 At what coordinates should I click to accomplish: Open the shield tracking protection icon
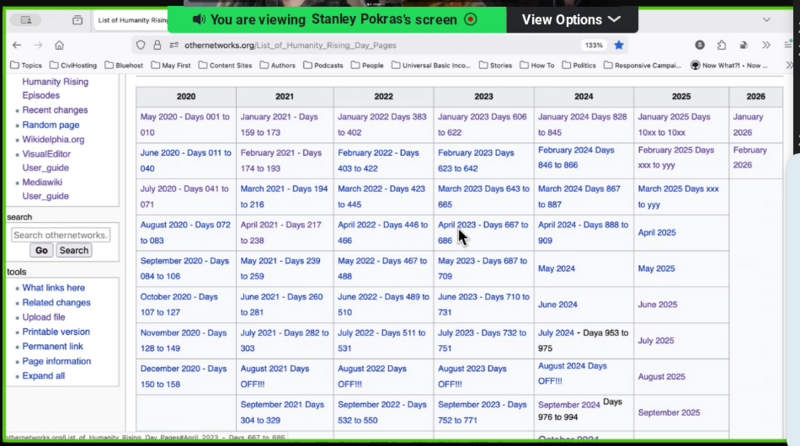point(140,45)
